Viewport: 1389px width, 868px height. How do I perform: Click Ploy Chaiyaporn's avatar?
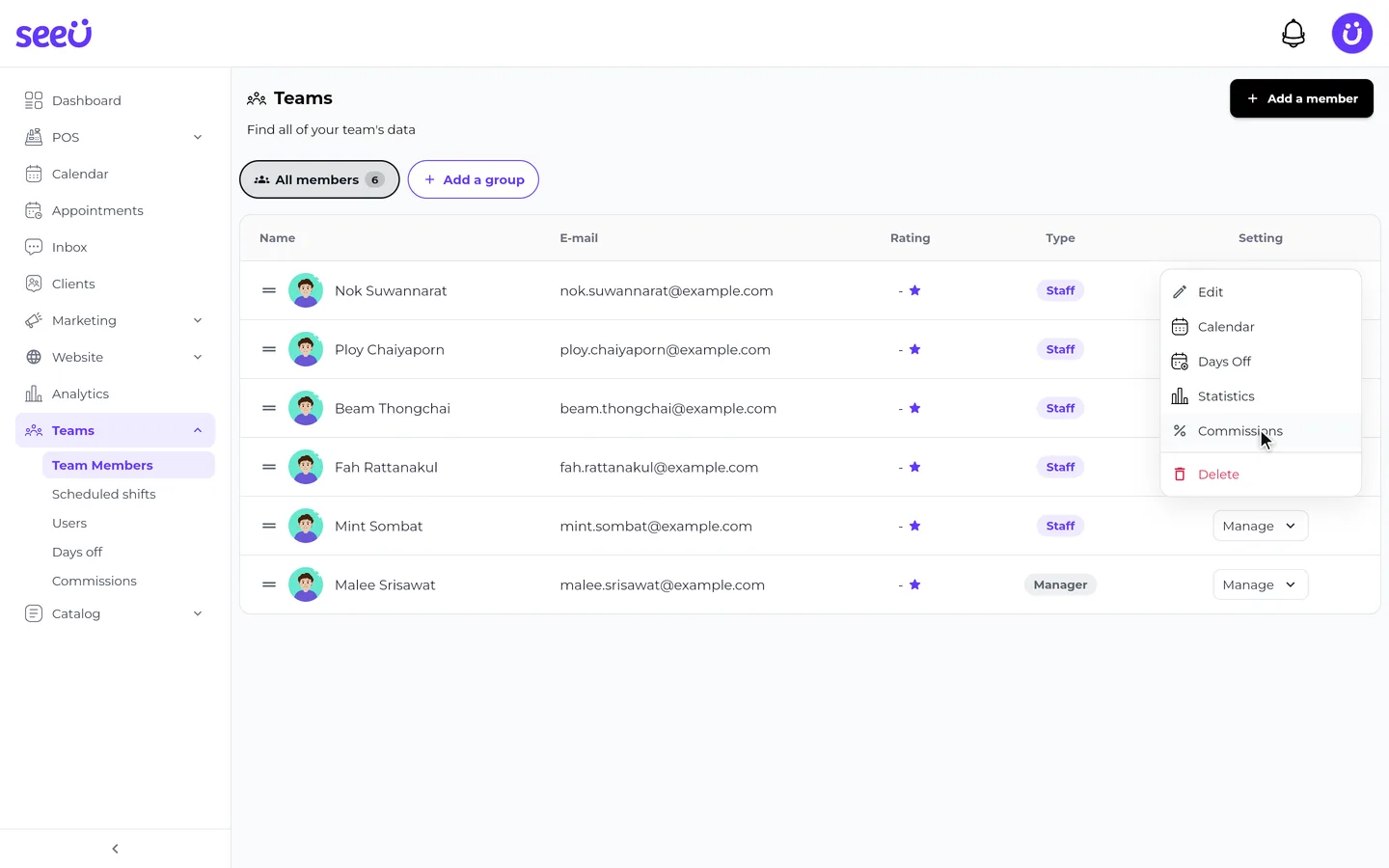[x=306, y=349]
